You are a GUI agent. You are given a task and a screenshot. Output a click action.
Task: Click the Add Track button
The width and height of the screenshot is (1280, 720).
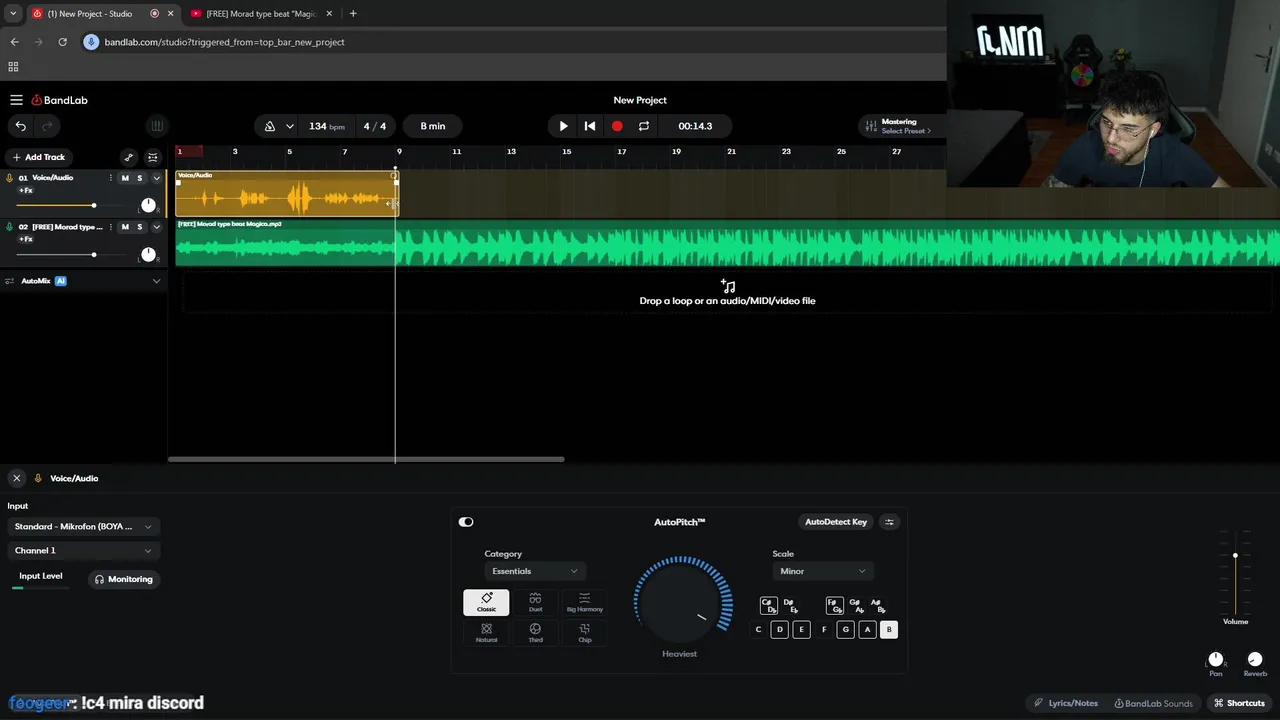tap(38, 157)
